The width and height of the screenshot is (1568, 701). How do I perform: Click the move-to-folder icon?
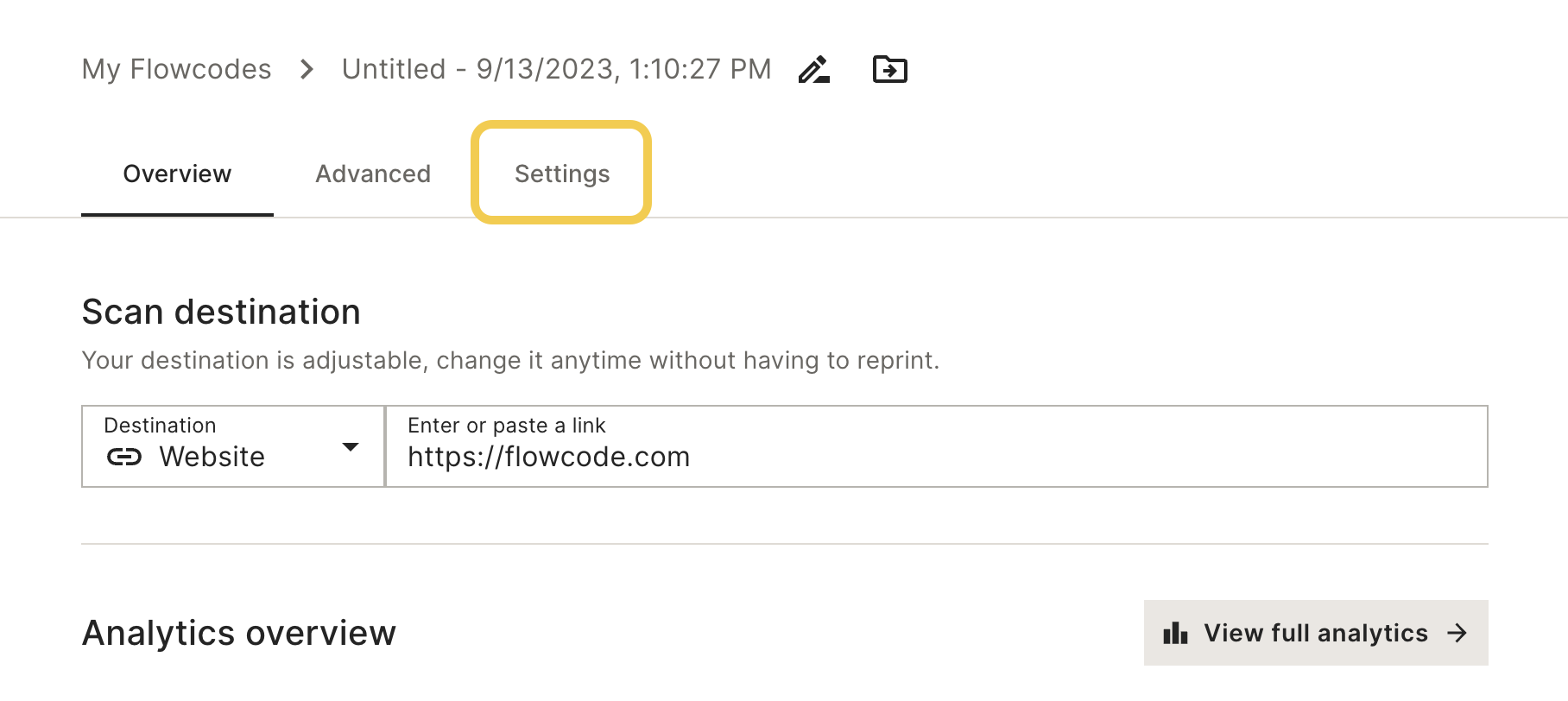tap(890, 69)
